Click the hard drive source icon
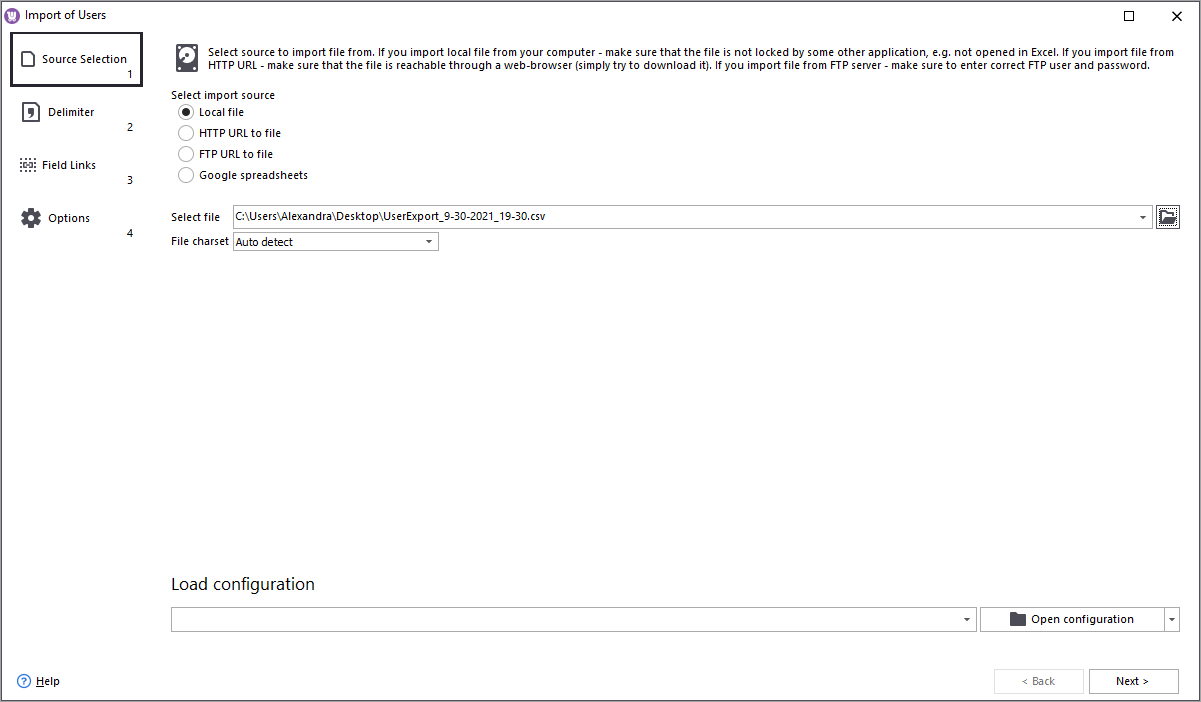 point(187,57)
